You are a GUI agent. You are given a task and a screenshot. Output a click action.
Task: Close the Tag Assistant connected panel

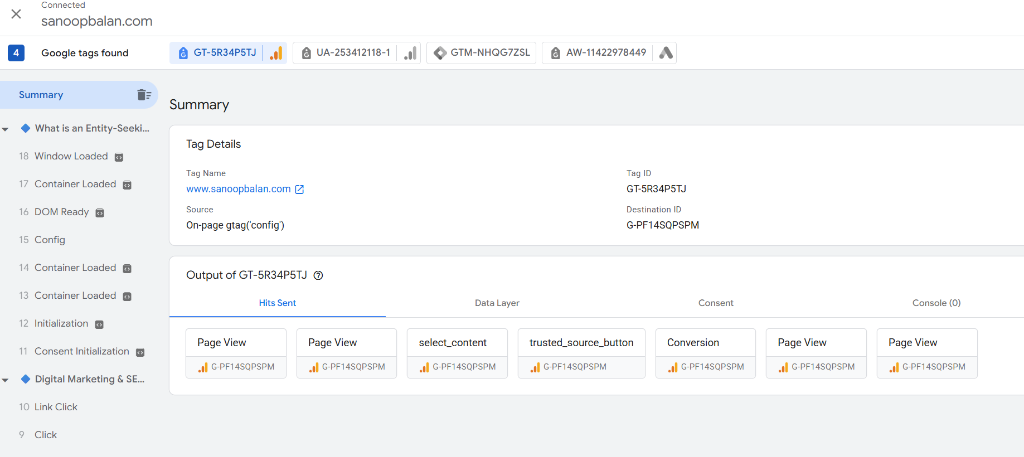[16, 14]
